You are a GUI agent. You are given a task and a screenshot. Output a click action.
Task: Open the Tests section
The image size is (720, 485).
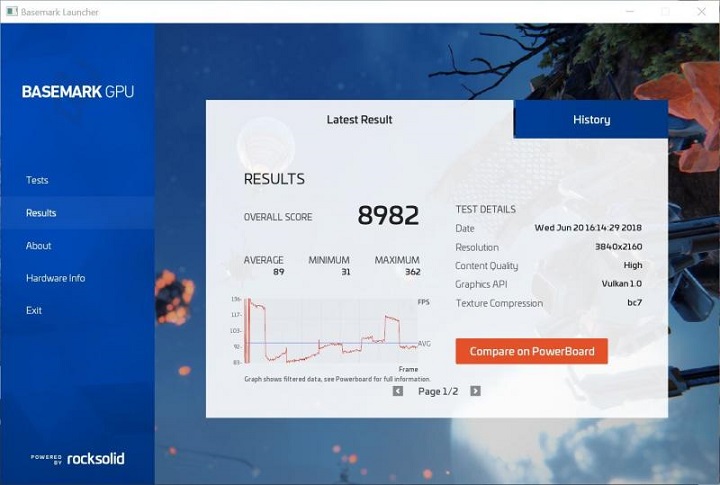37,180
